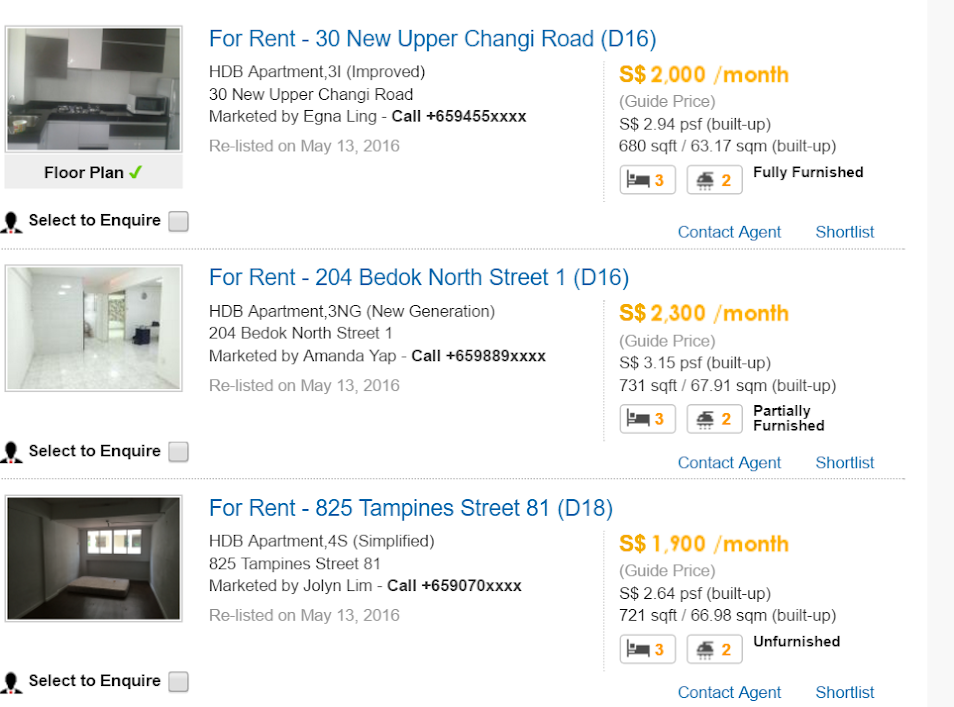The image size is (954, 707).
Task: Click bathroom icon for 825 Tampines Street listing
Action: 714,649
